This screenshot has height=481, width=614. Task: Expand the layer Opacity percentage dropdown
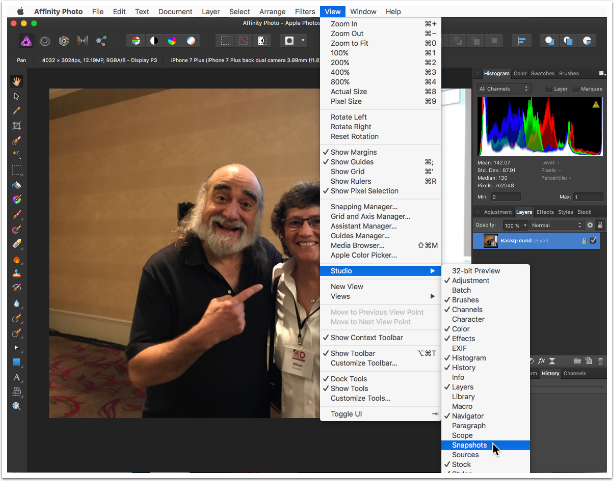(x=513, y=226)
